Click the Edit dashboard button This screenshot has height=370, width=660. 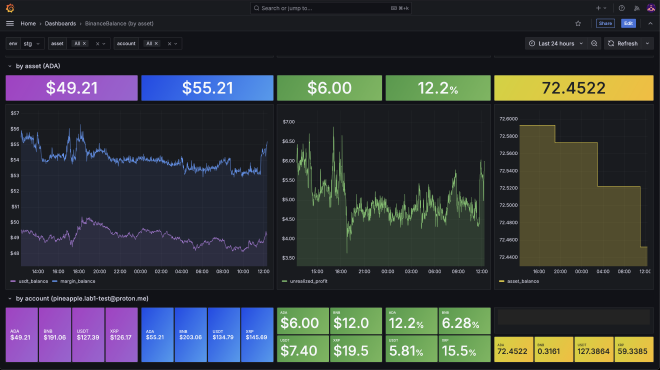(x=628, y=24)
